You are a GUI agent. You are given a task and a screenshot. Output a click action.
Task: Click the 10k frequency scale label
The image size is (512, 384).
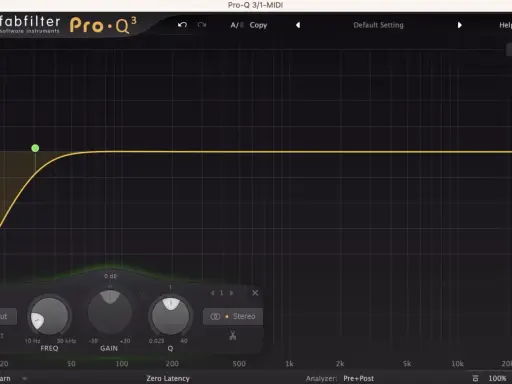coord(457,364)
